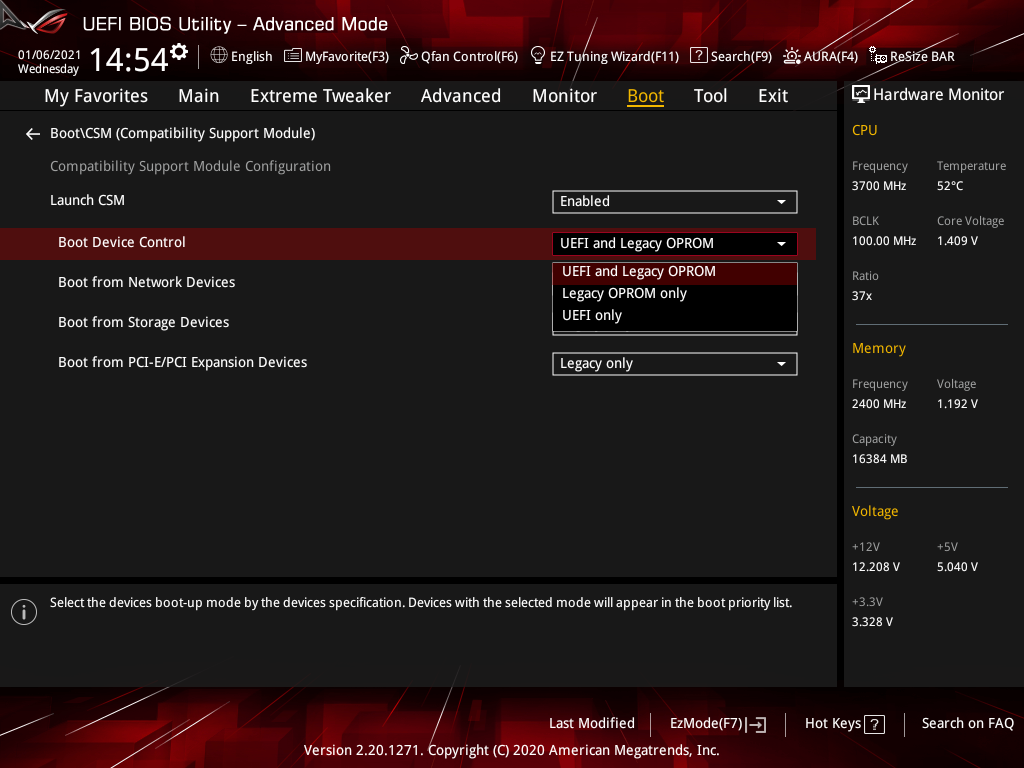Switch to the Advanced tab
Image resolution: width=1024 pixels, height=768 pixels.
[461, 96]
